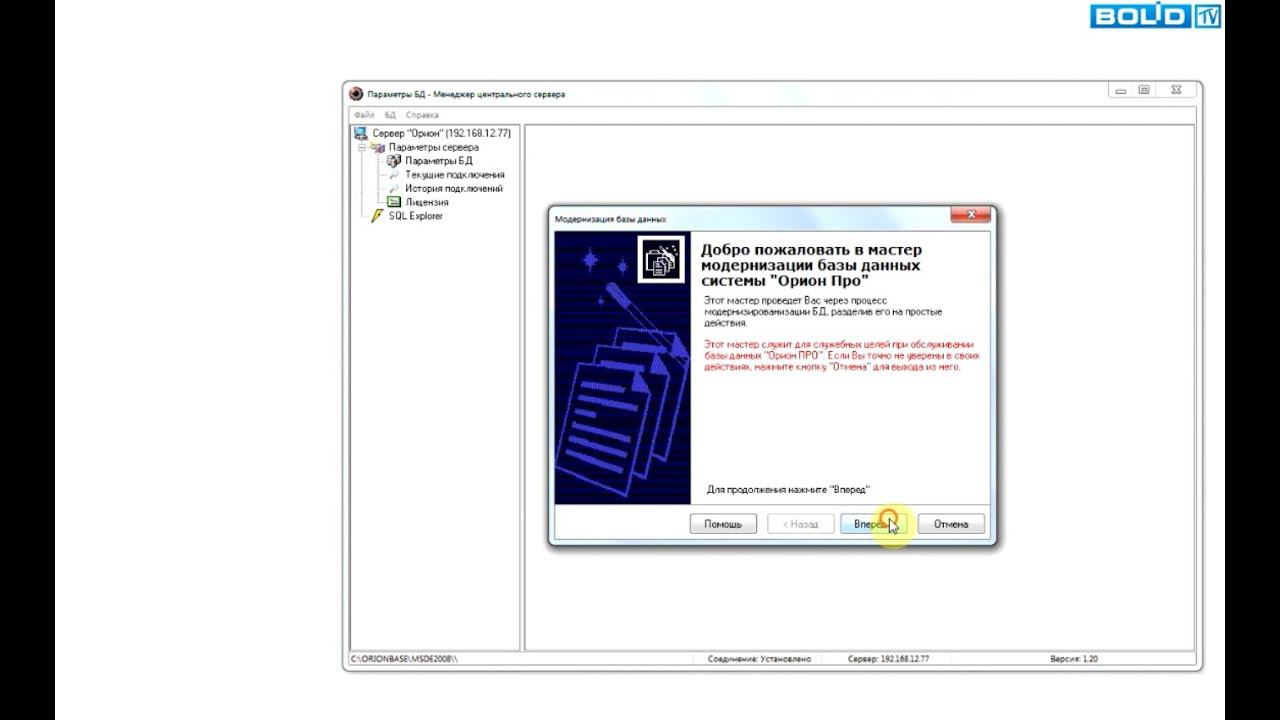Click the Орион server computer icon
Screen dimensions: 1280x720
(x=360, y=133)
